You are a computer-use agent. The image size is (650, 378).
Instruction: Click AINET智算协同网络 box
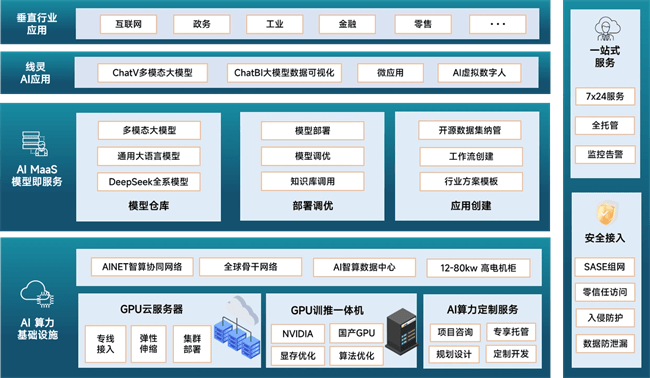pyautogui.click(x=142, y=267)
